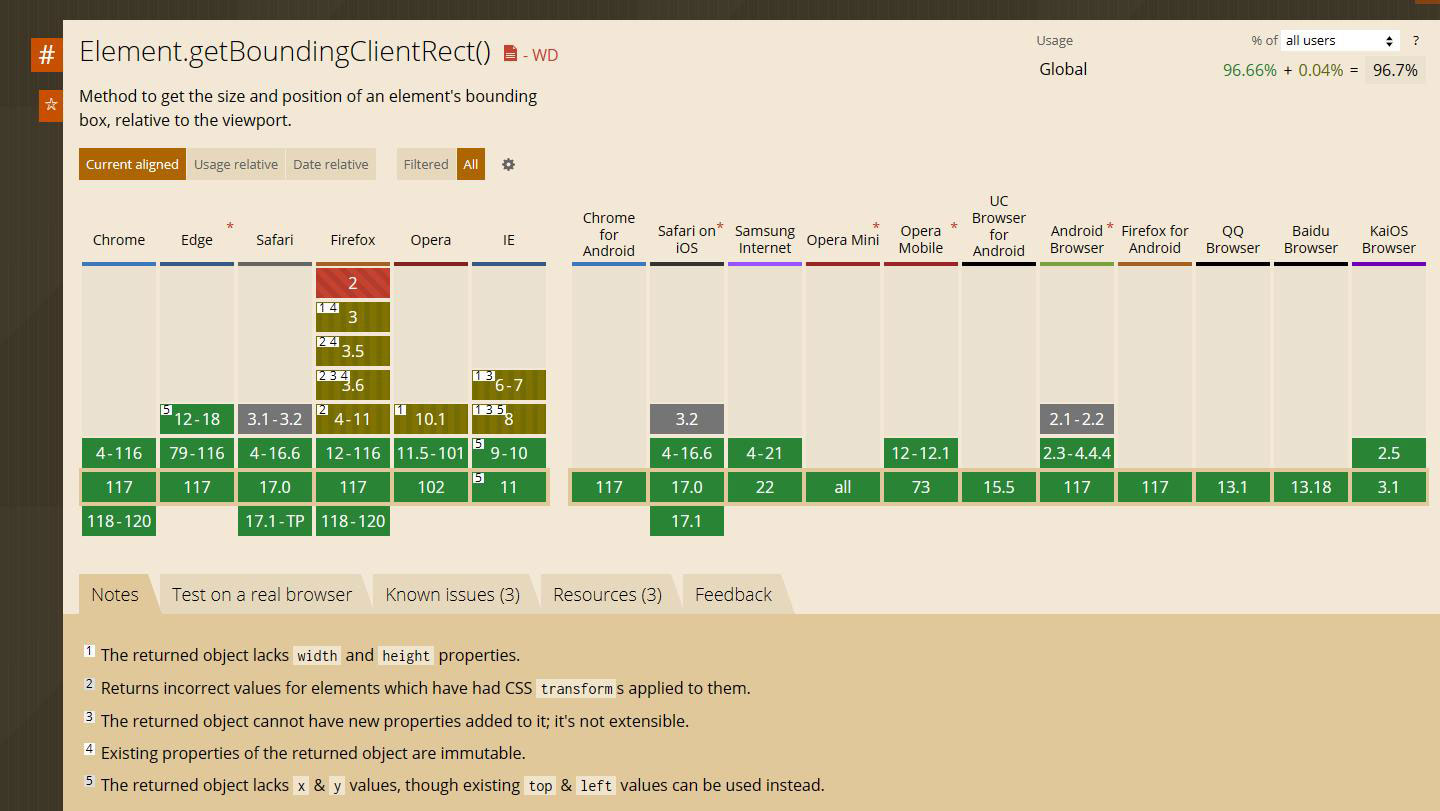Select the Android Browser 2.1-2.2 cell

(x=1077, y=419)
